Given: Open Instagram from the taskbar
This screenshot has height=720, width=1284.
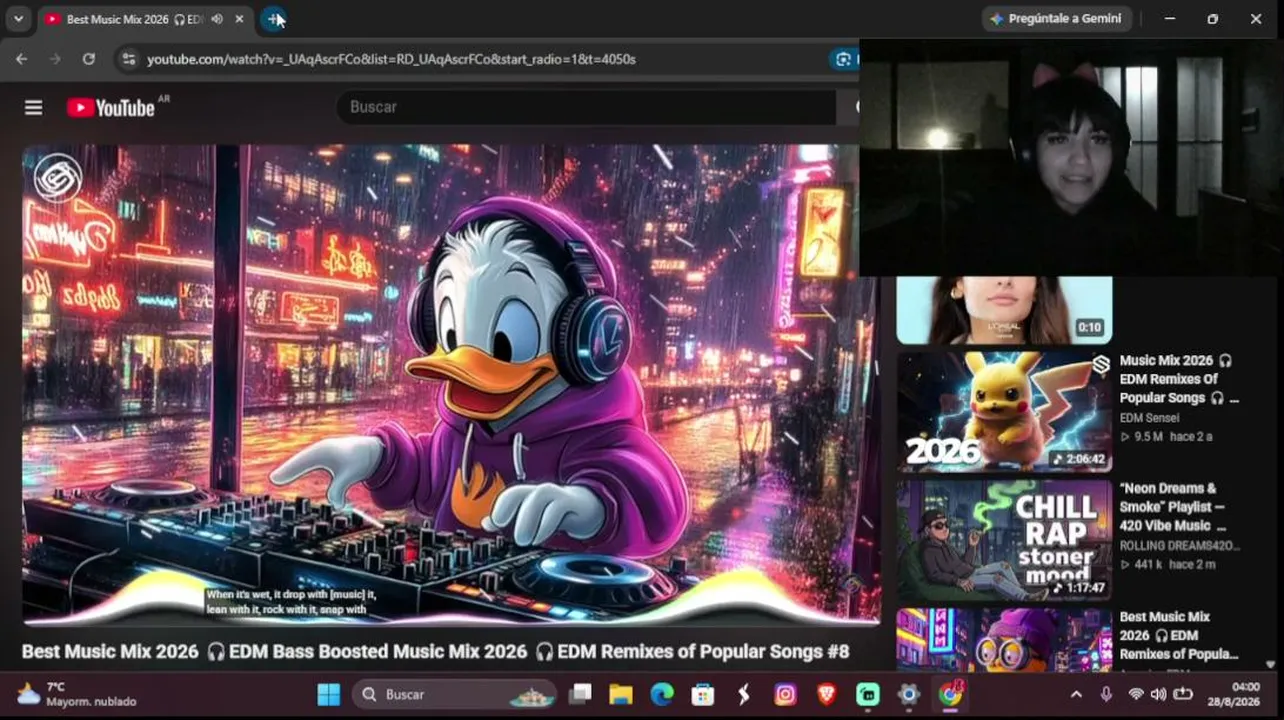Looking at the screenshot, I should 785,694.
